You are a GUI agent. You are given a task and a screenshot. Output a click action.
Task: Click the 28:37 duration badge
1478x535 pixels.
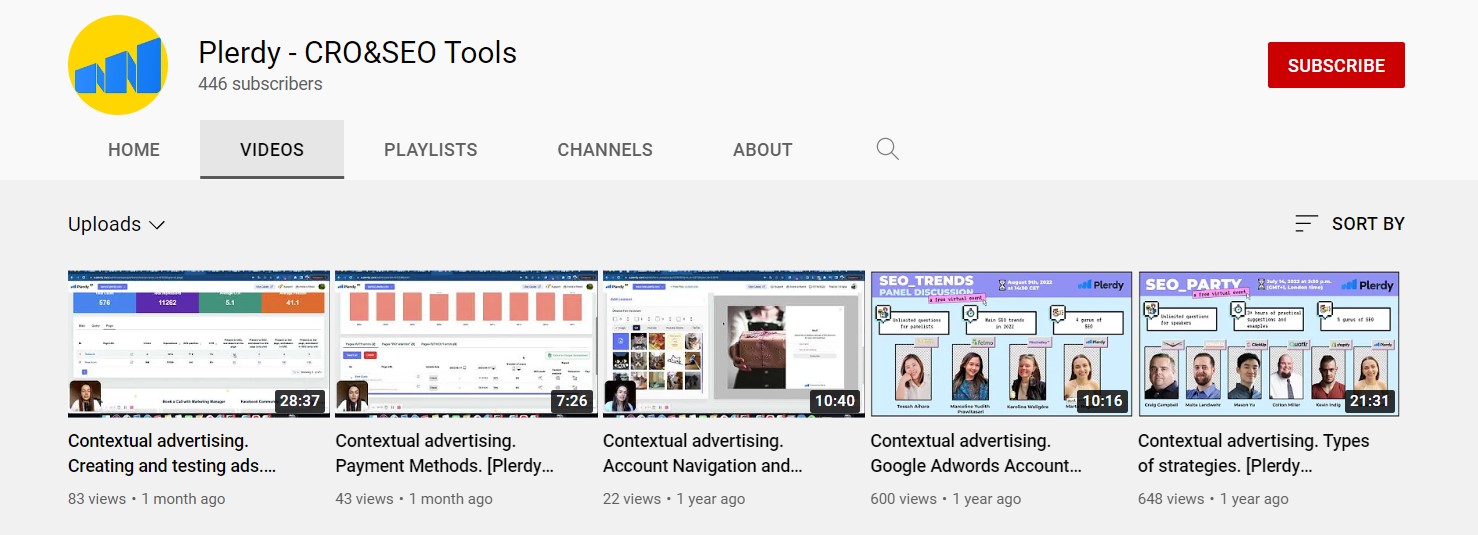[x=300, y=401]
